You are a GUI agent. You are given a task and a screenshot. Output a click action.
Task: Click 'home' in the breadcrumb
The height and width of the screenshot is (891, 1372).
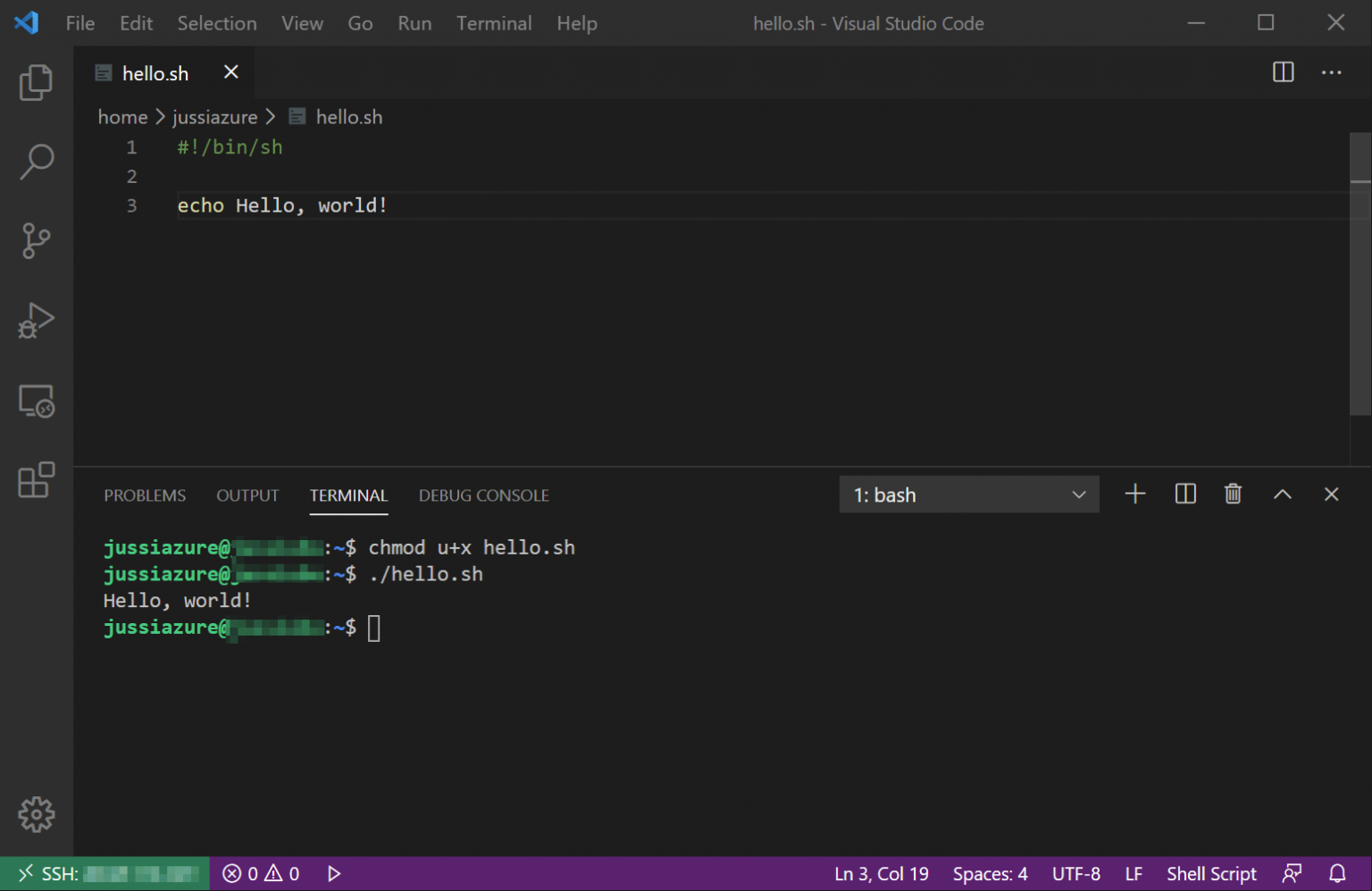[x=122, y=117]
